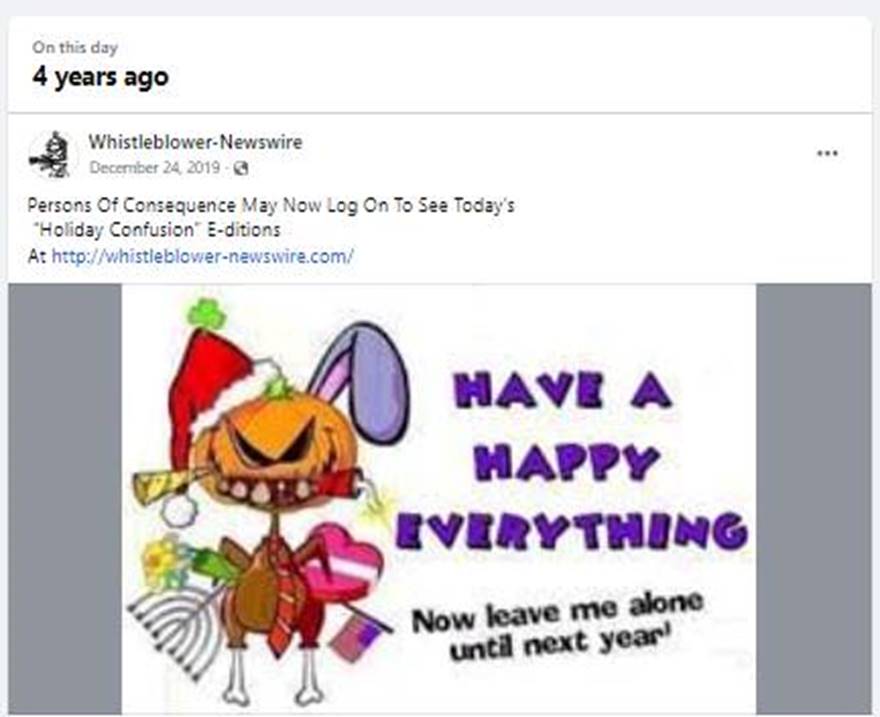Click the green clover atop the hat
Image resolution: width=880 pixels, height=717 pixels.
pyautogui.click(x=207, y=314)
